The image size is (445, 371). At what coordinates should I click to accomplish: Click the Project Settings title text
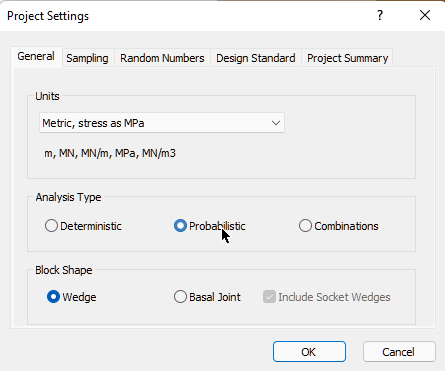pyautogui.click(x=48, y=16)
